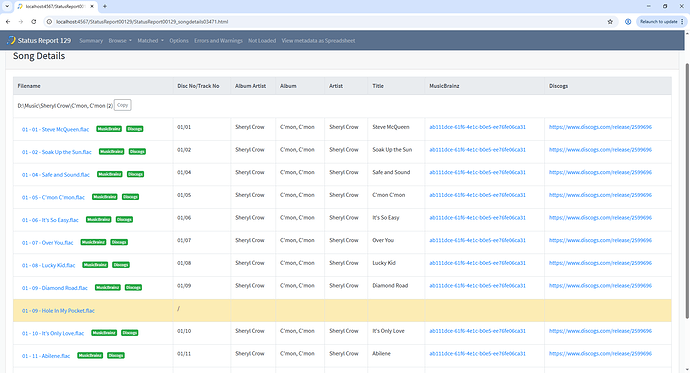Open 01 - 01 - Steve McQueen.flac
Viewport: 690px width, 373px height.
(x=55, y=129)
